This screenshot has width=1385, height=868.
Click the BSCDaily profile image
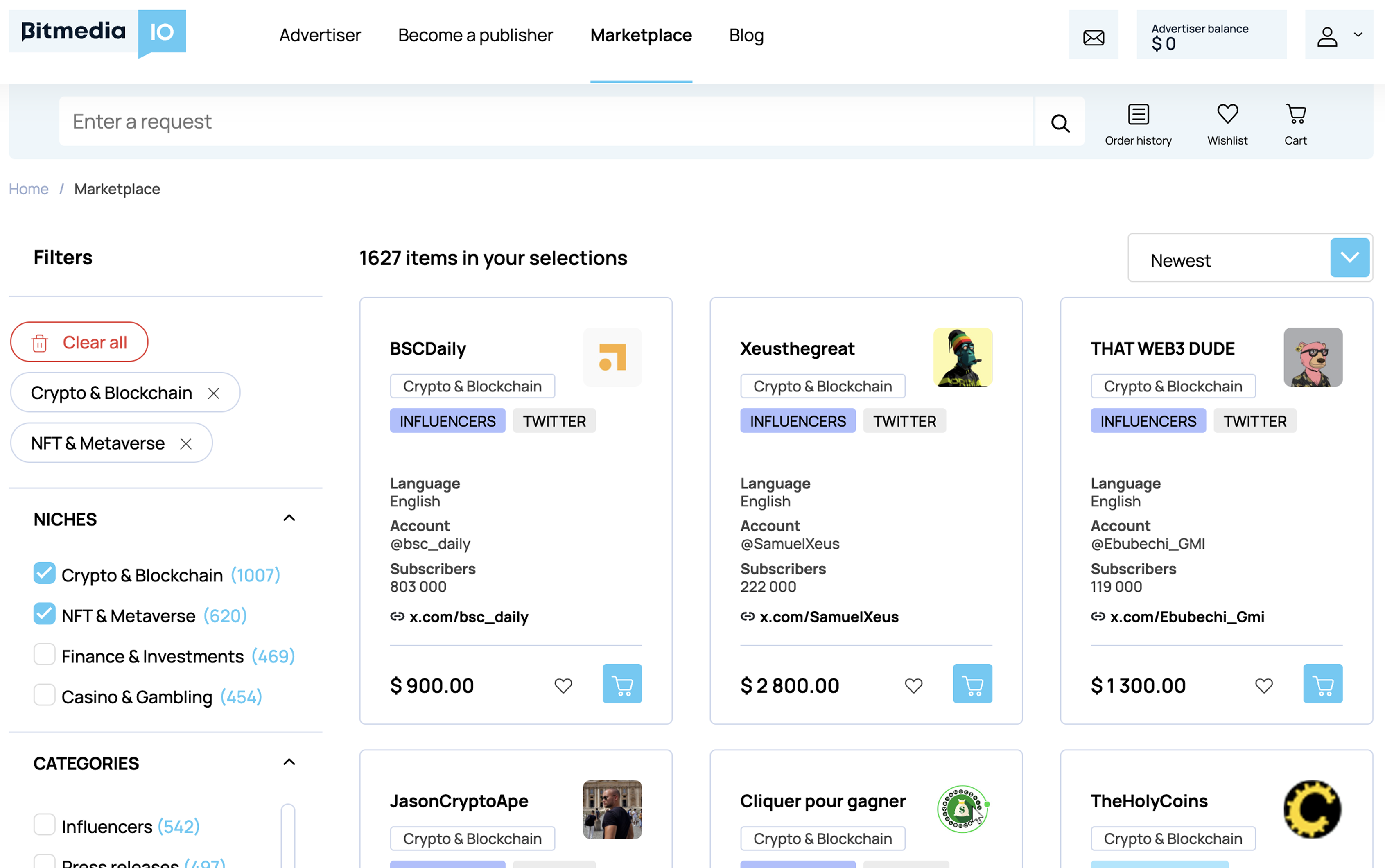coord(612,357)
